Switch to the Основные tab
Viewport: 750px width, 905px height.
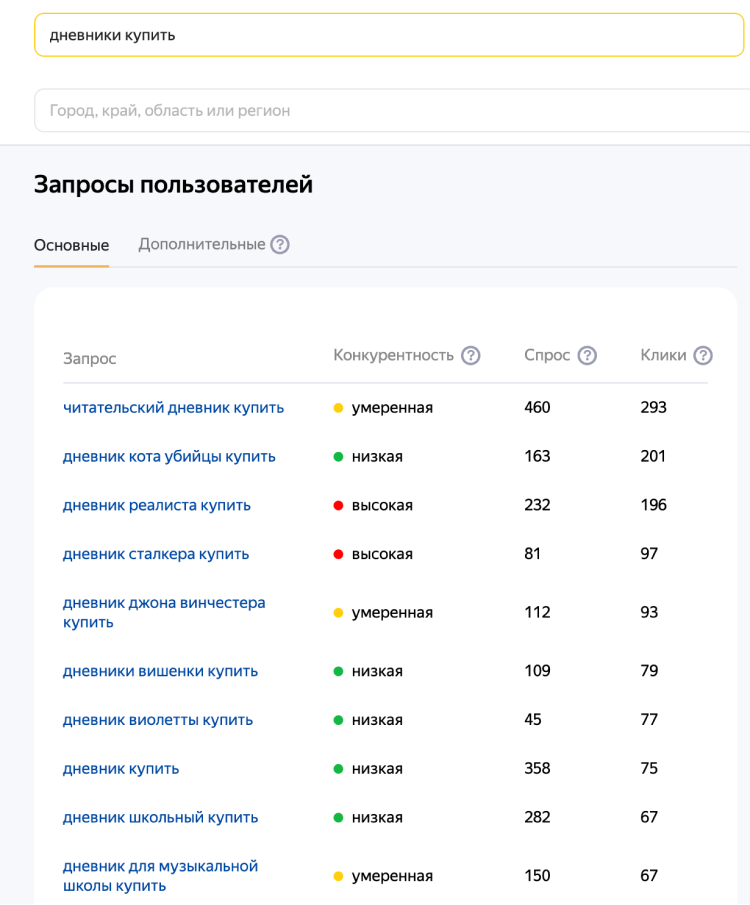71,245
